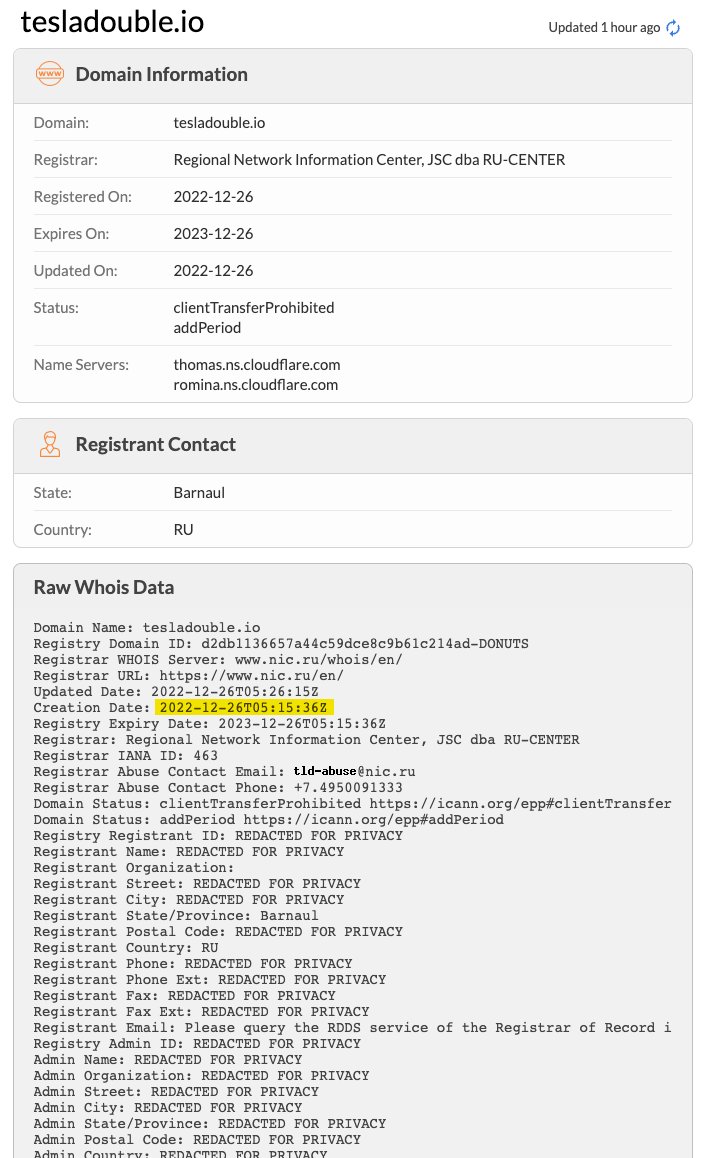Click the Registrant Phone: REDACTED line
703x1158 pixels.
(x=193, y=963)
